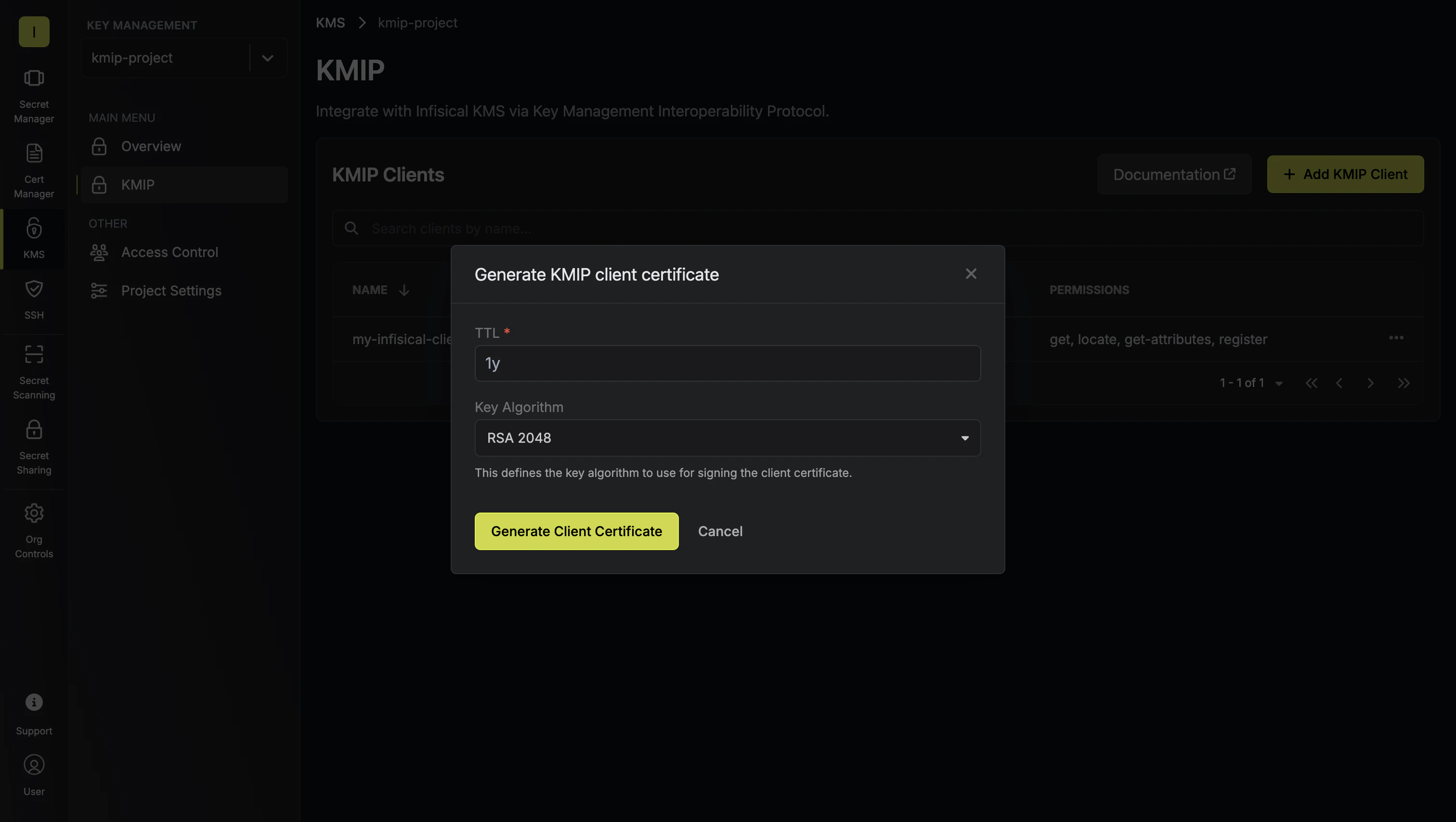Go to previous page of clients
The width and height of the screenshot is (1456, 822).
(x=1339, y=383)
